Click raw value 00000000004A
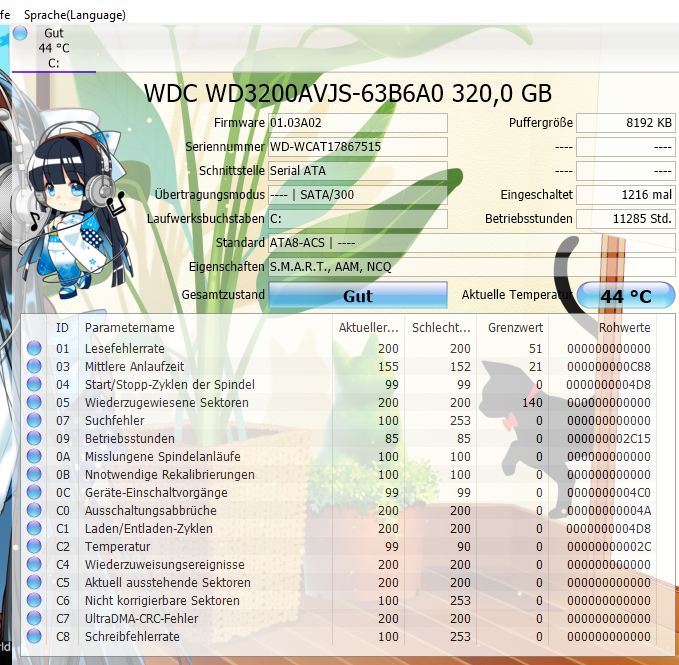 coord(609,510)
